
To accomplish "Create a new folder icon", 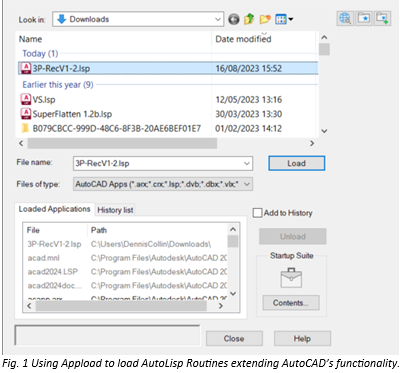I will 265,19.
